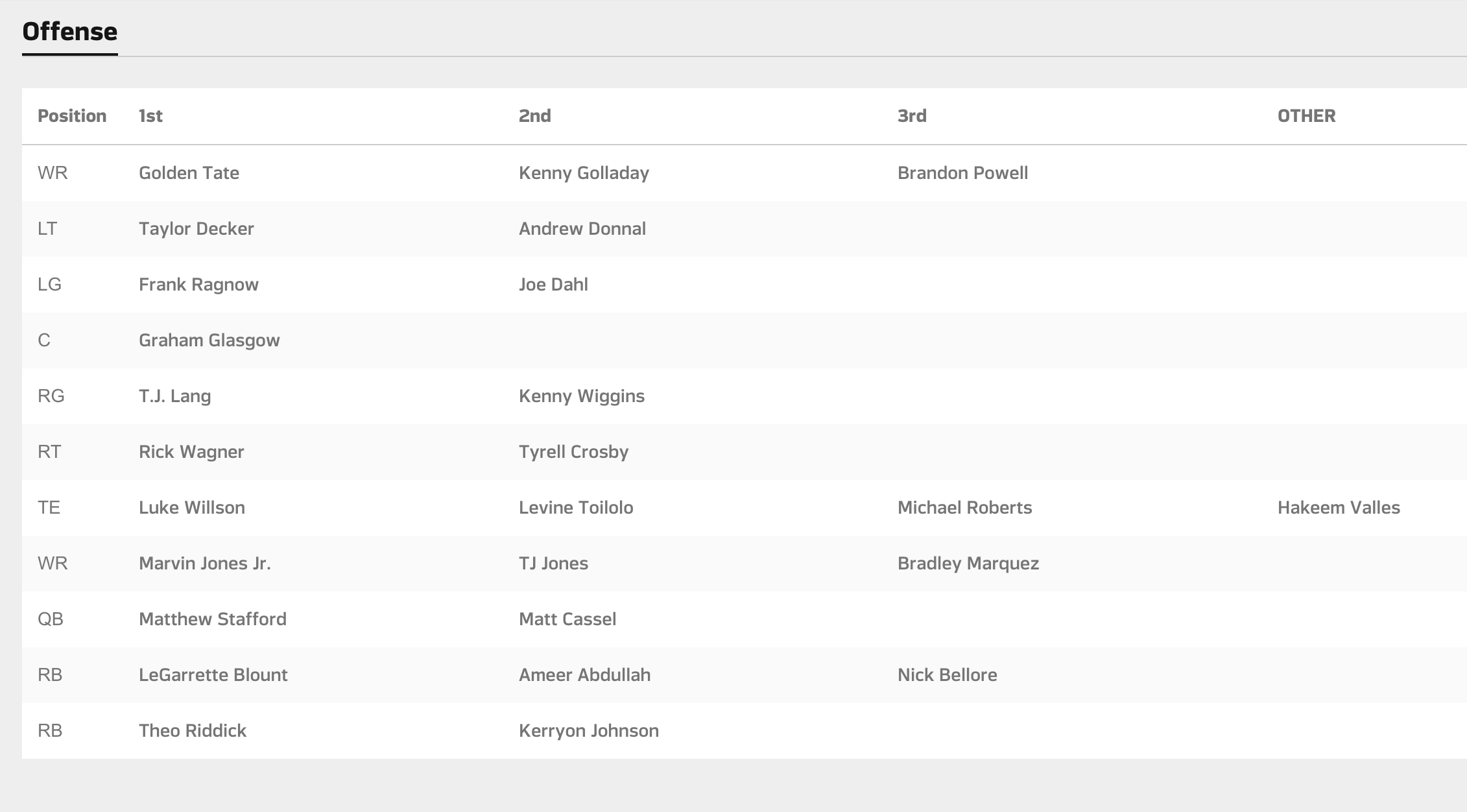Open Matthew Stafford quarterback link
The height and width of the screenshot is (812, 1467).
click(212, 619)
